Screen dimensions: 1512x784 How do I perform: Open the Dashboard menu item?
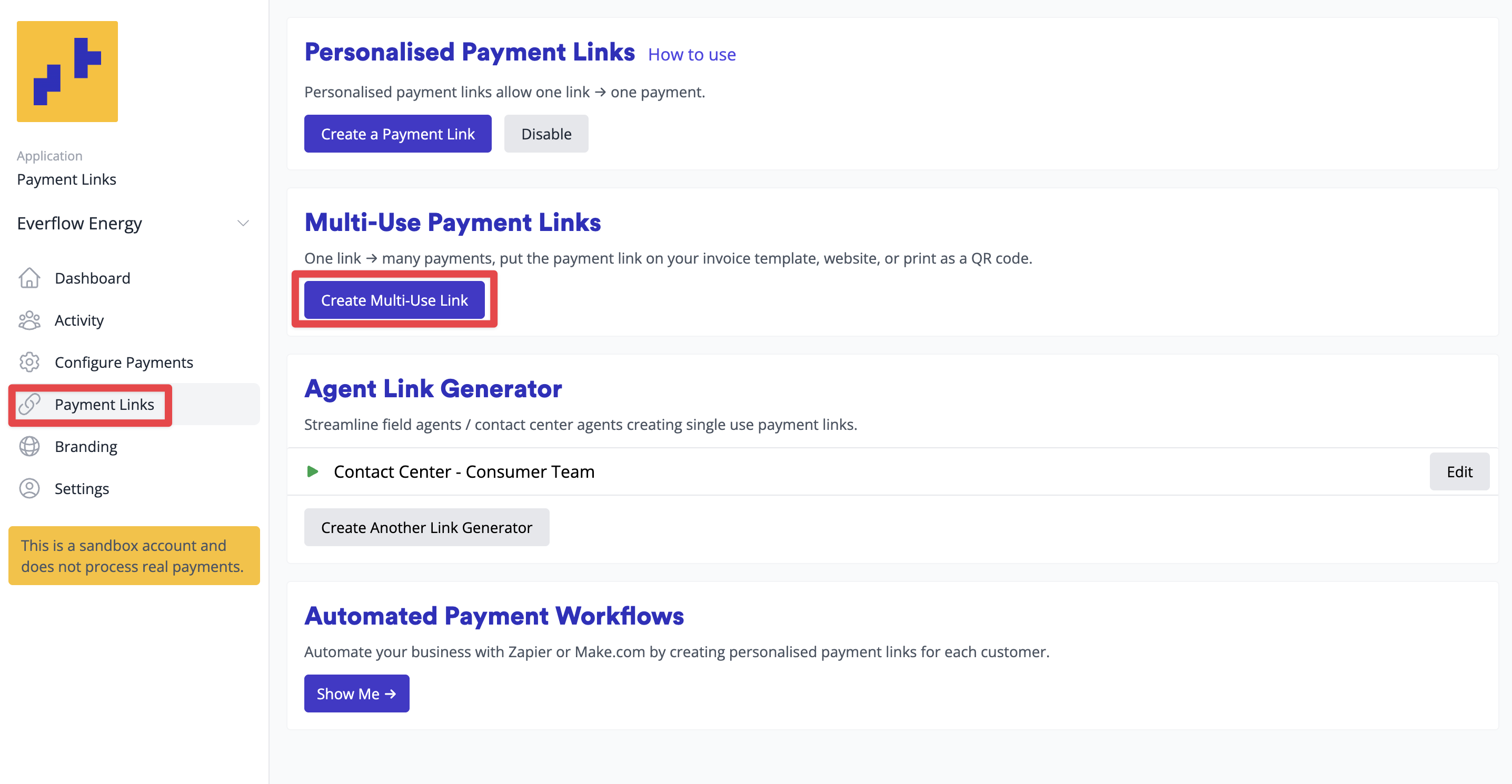click(x=92, y=278)
